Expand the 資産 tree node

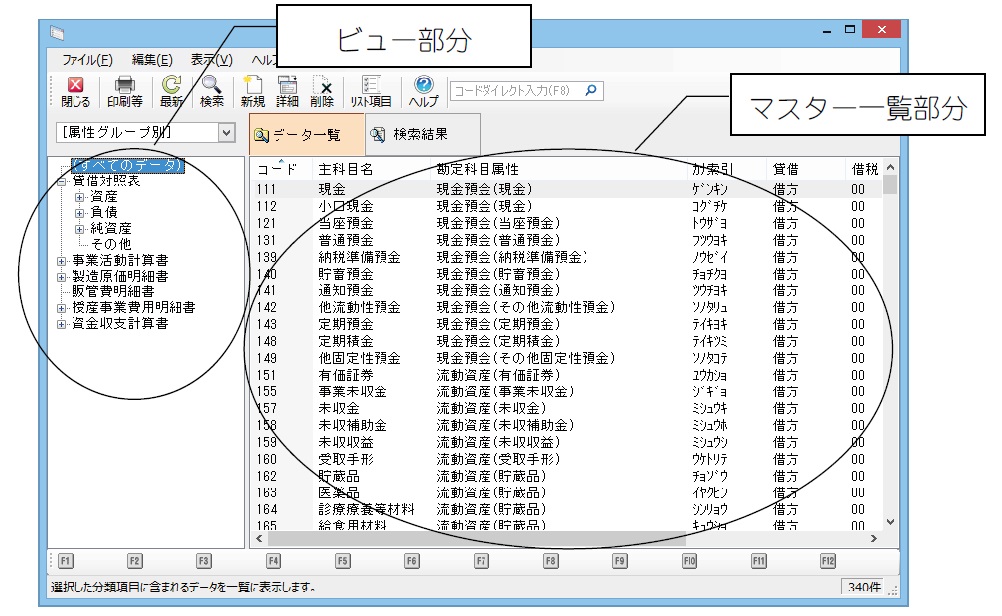80,197
